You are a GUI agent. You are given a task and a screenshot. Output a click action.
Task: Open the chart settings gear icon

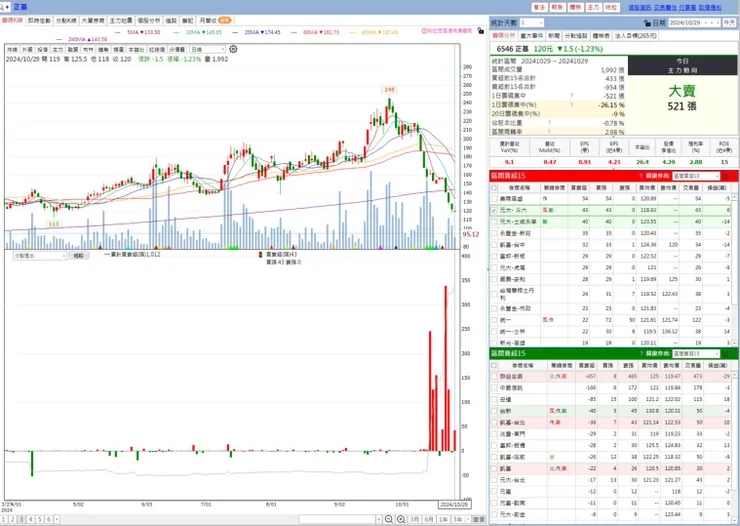pyautogui.click(x=233, y=49)
